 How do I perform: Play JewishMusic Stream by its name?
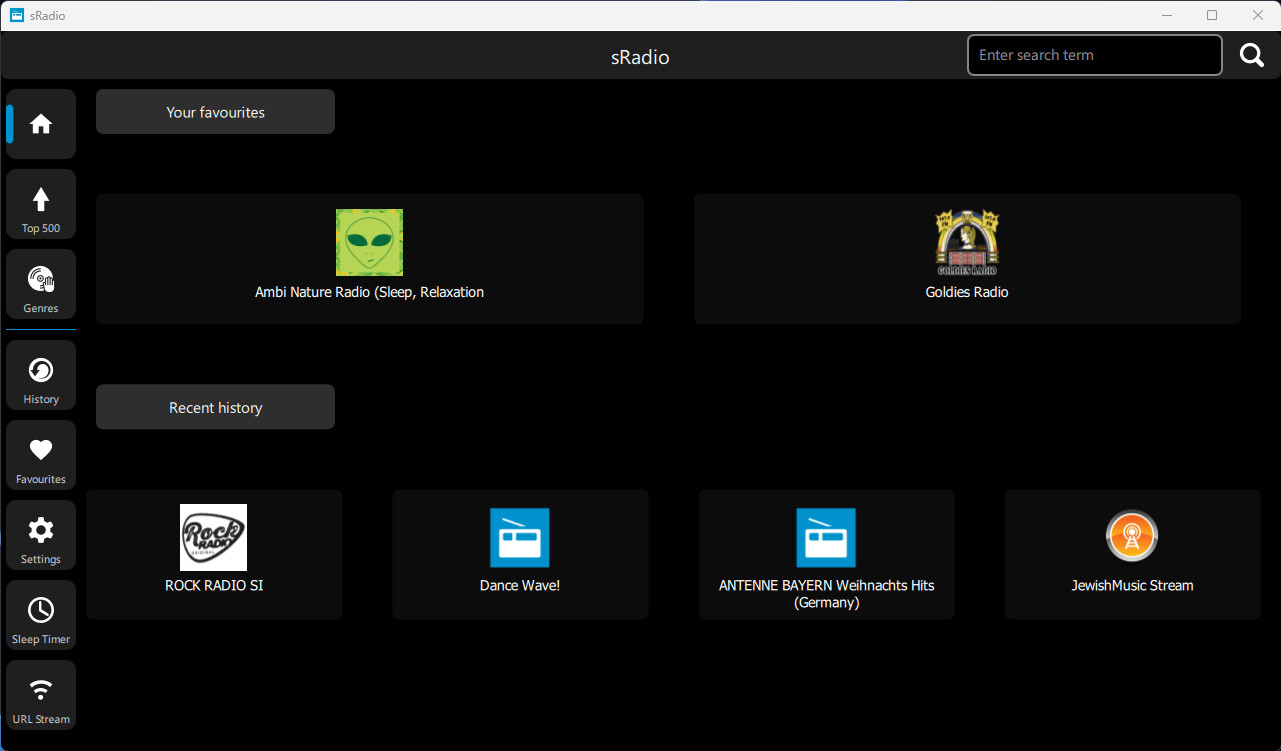coord(1132,585)
